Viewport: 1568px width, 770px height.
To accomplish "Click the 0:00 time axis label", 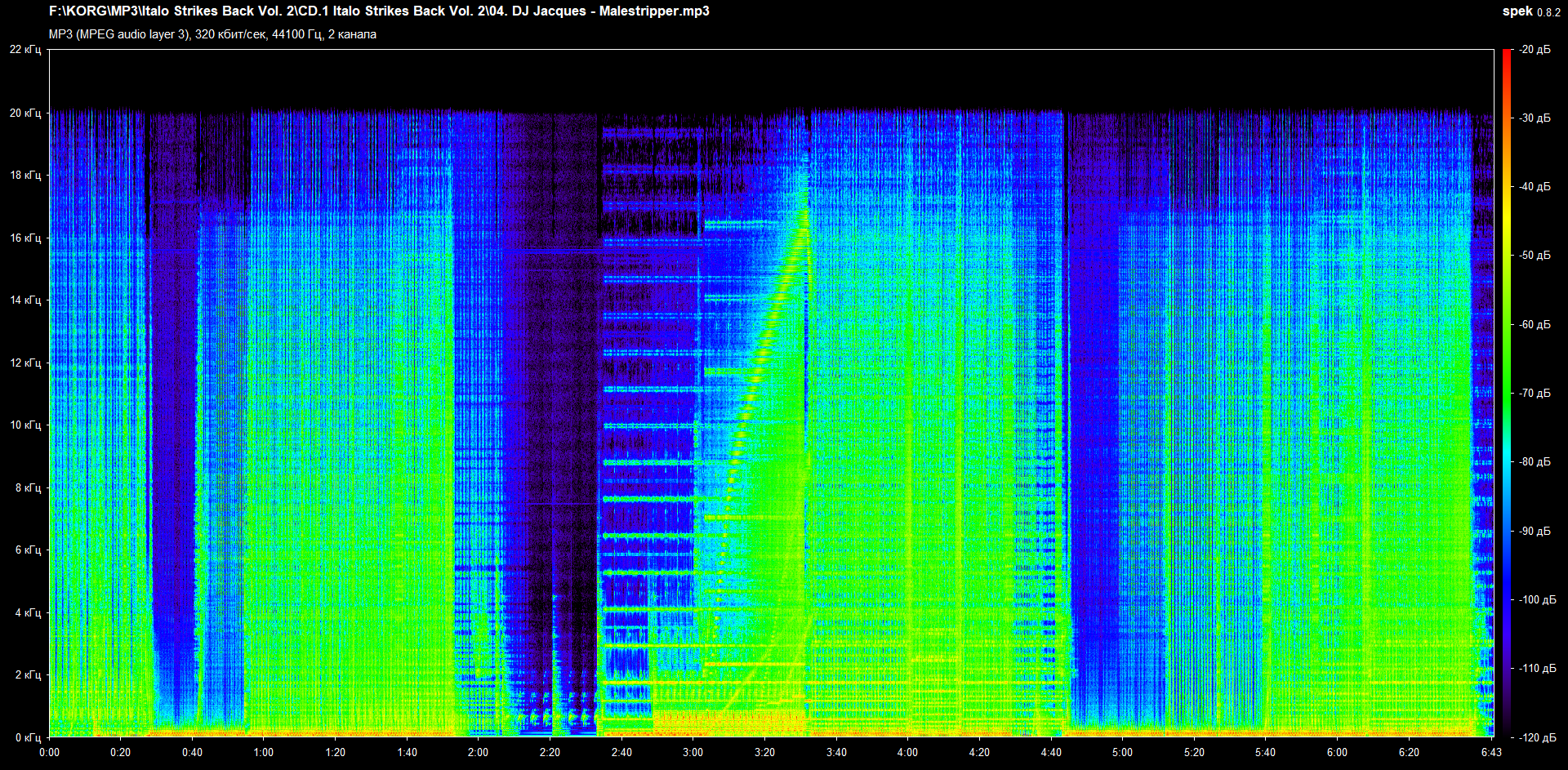I will point(49,752).
